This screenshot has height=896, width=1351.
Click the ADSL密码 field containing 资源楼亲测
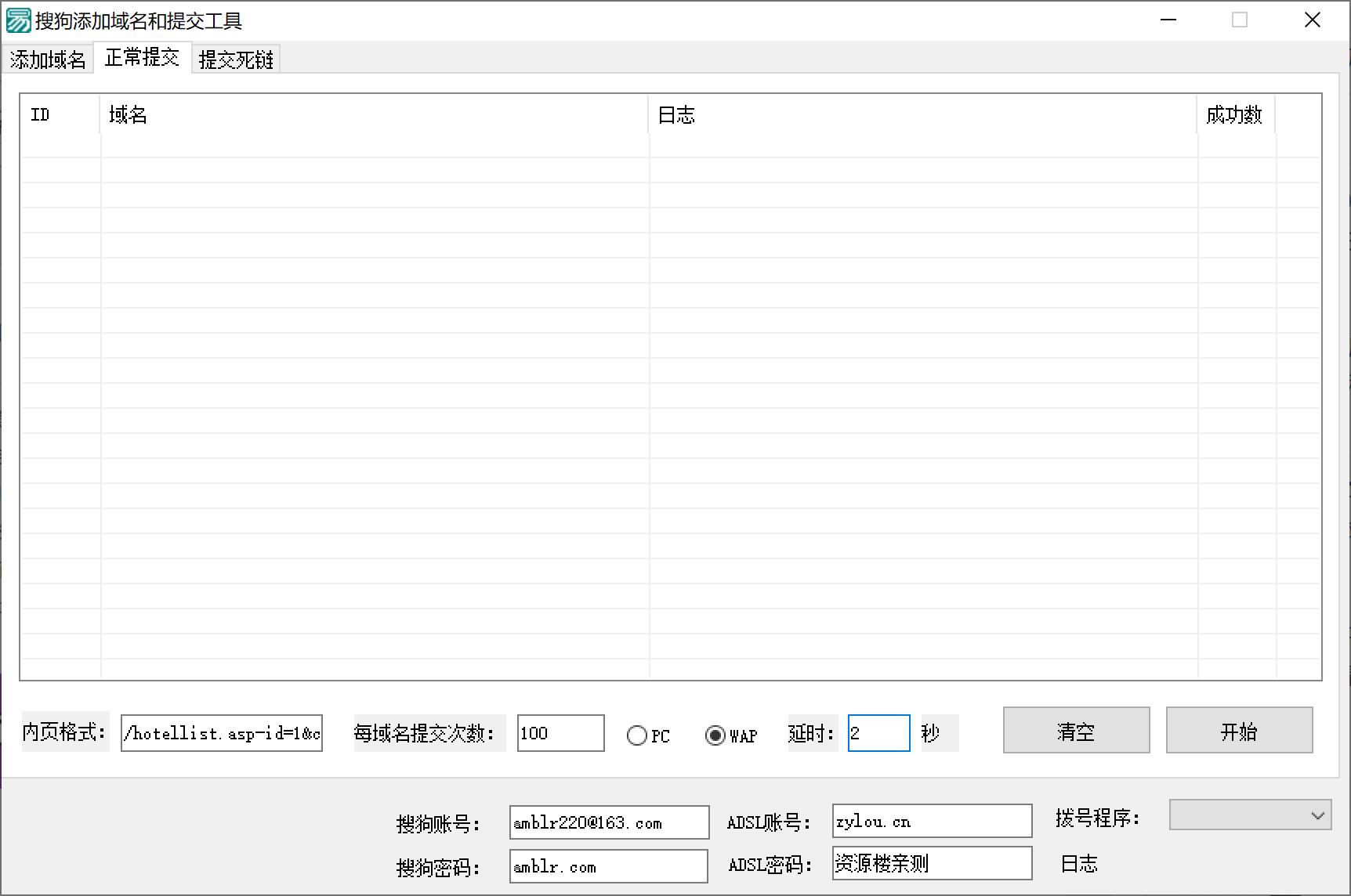[931, 862]
